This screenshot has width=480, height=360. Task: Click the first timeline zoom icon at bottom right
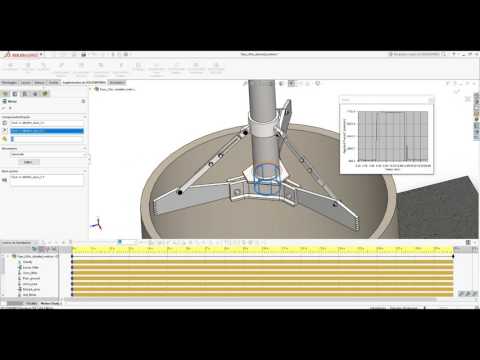(x=461, y=294)
